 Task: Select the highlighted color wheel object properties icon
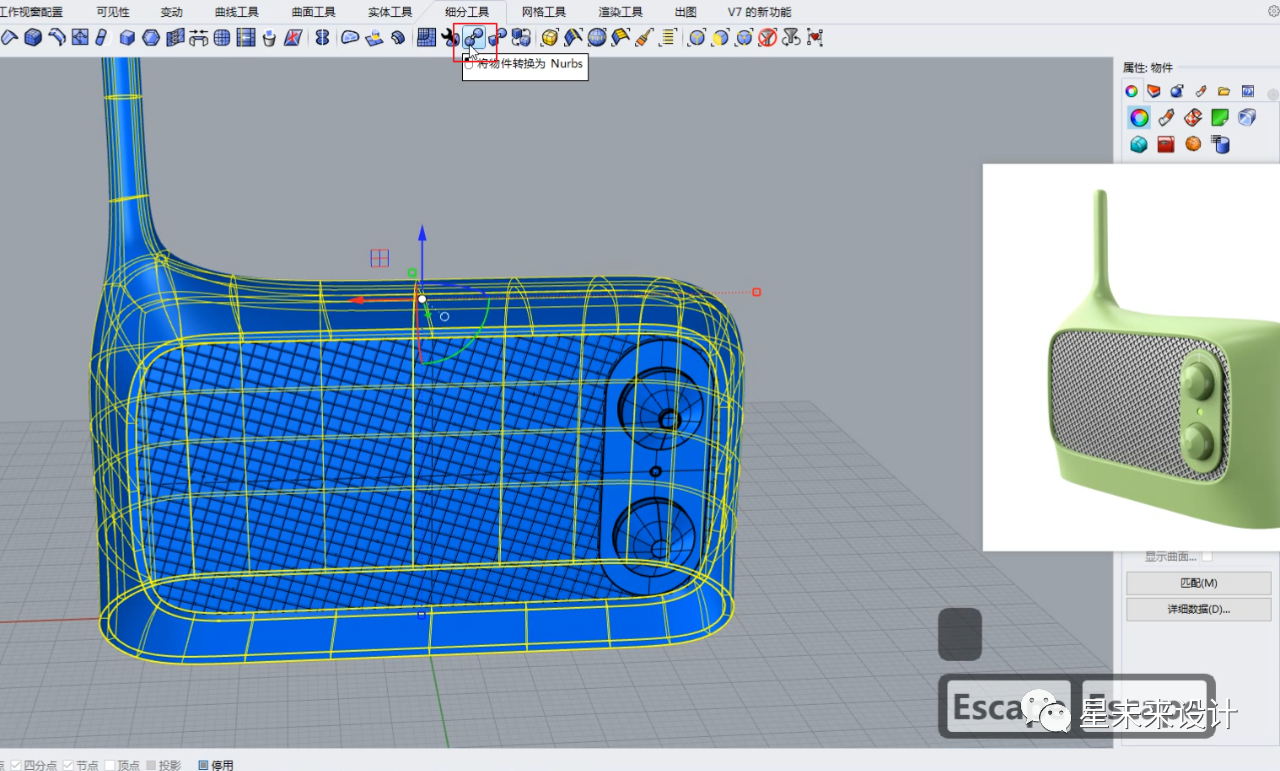click(x=1139, y=118)
